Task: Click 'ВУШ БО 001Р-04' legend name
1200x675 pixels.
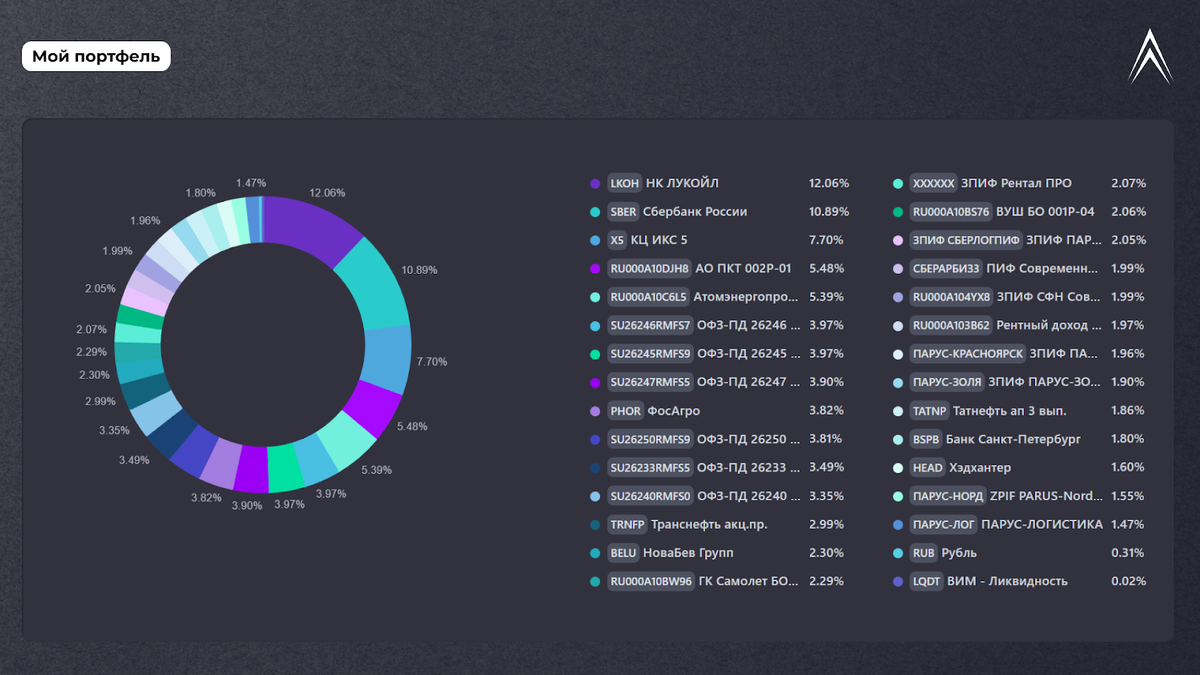Action: (x=1046, y=212)
